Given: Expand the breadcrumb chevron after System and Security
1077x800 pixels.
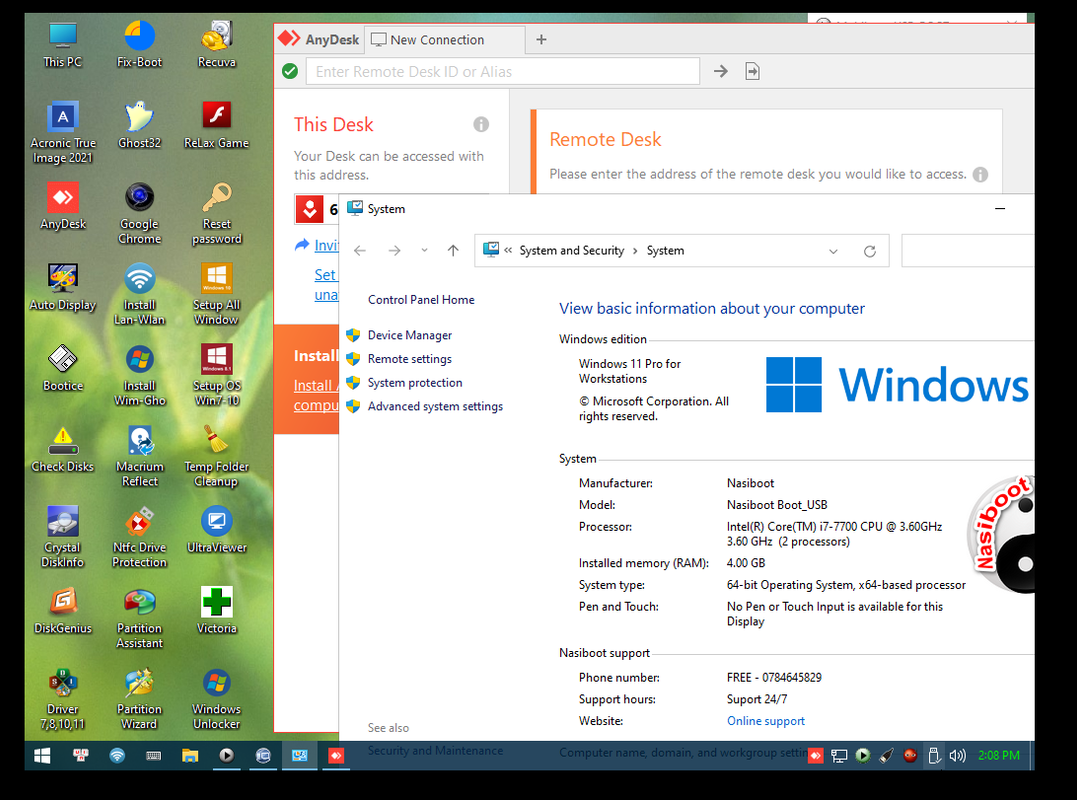Looking at the screenshot, I should tap(635, 251).
